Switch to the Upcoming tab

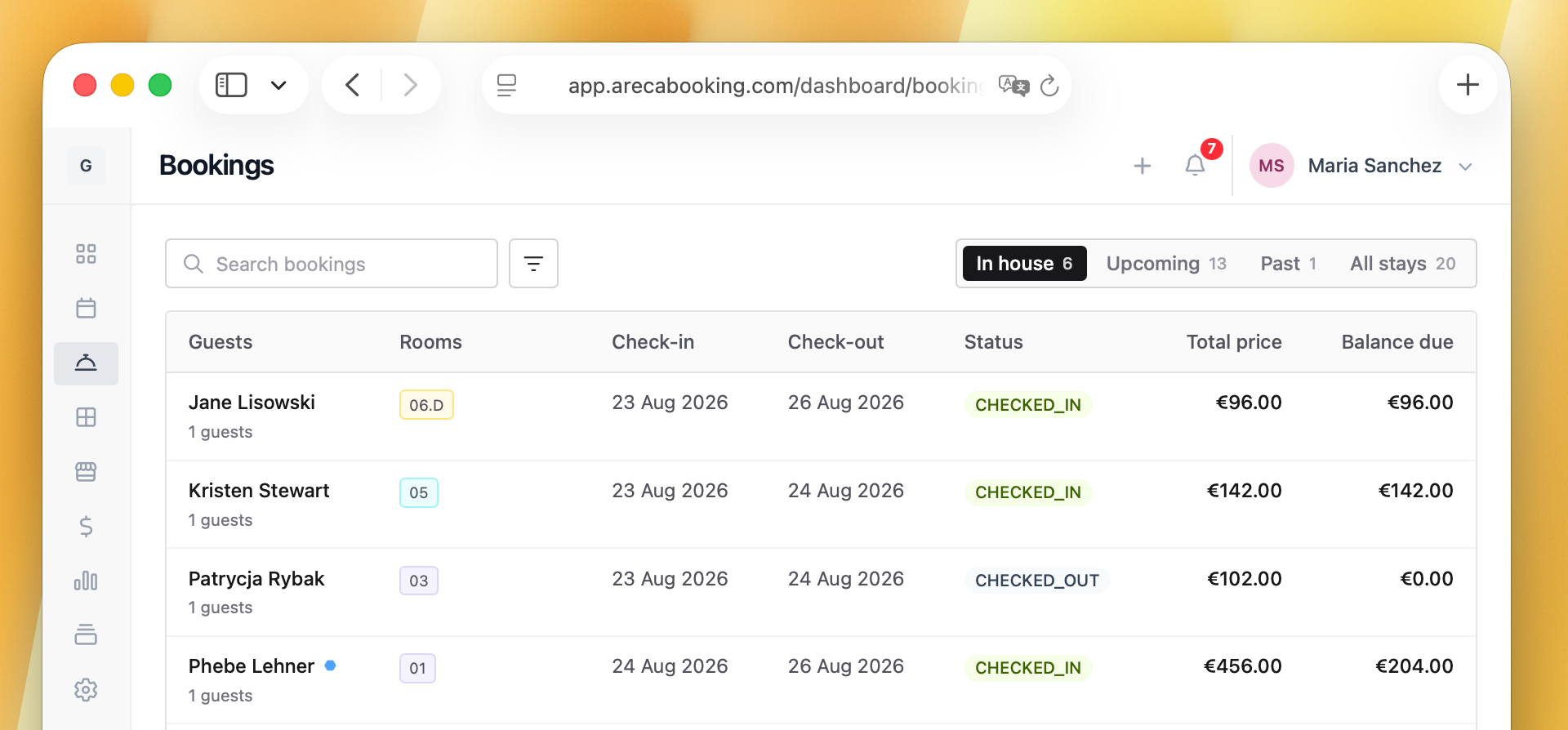click(1166, 263)
